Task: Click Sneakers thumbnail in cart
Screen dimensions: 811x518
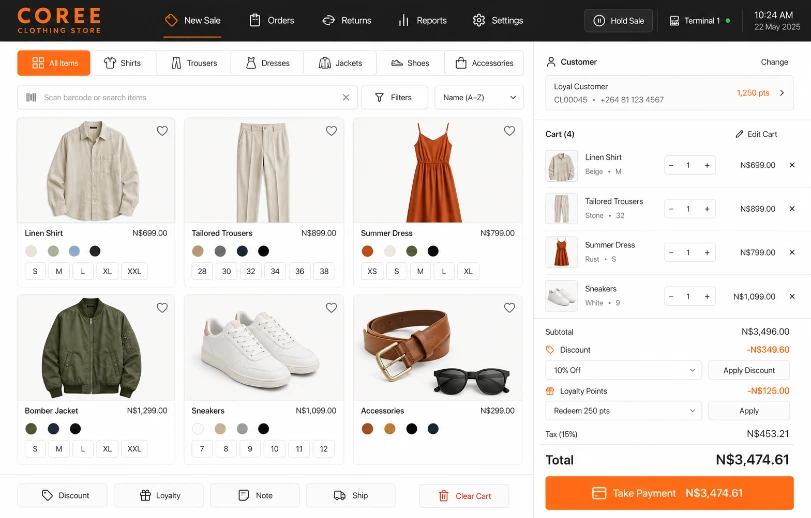Action: click(561, 296)
